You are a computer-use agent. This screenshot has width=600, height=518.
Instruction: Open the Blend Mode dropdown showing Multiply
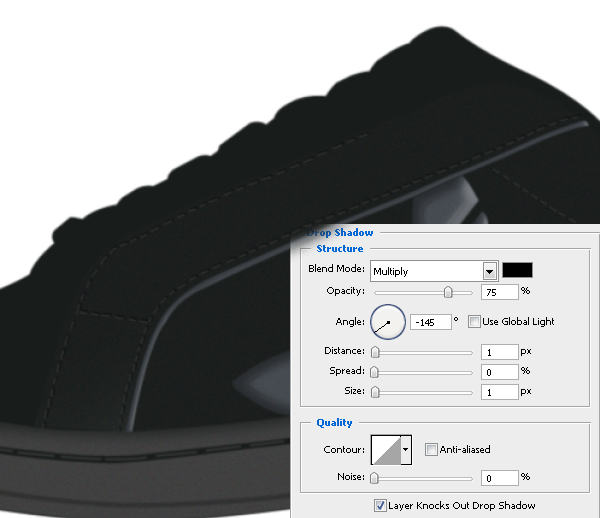(434, 271)
